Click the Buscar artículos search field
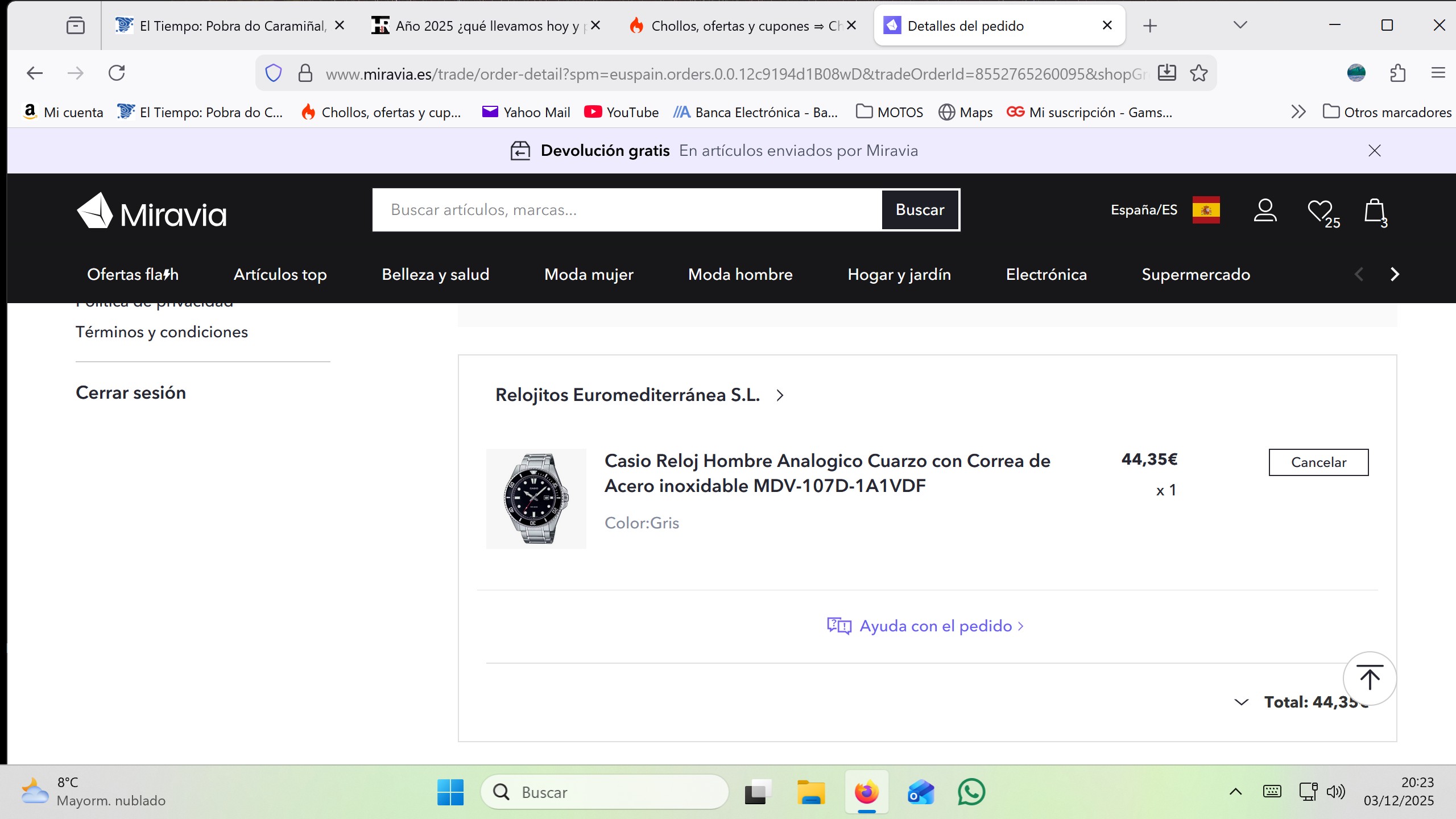 tap(626, 210)
